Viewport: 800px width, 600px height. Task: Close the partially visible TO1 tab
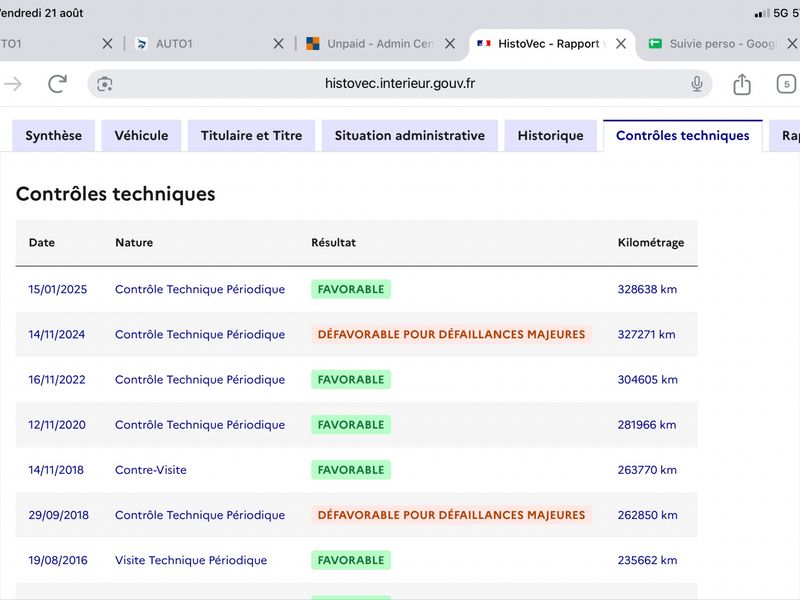107,44
